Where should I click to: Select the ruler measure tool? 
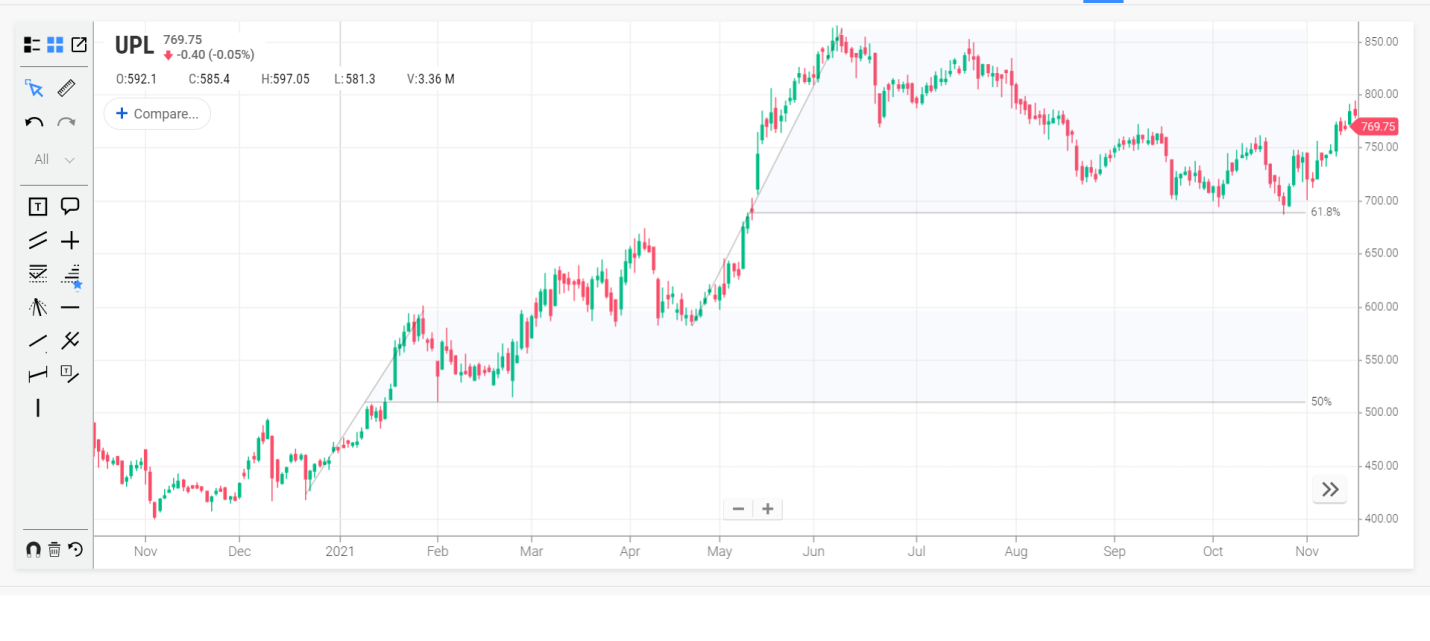pos(67,88)
